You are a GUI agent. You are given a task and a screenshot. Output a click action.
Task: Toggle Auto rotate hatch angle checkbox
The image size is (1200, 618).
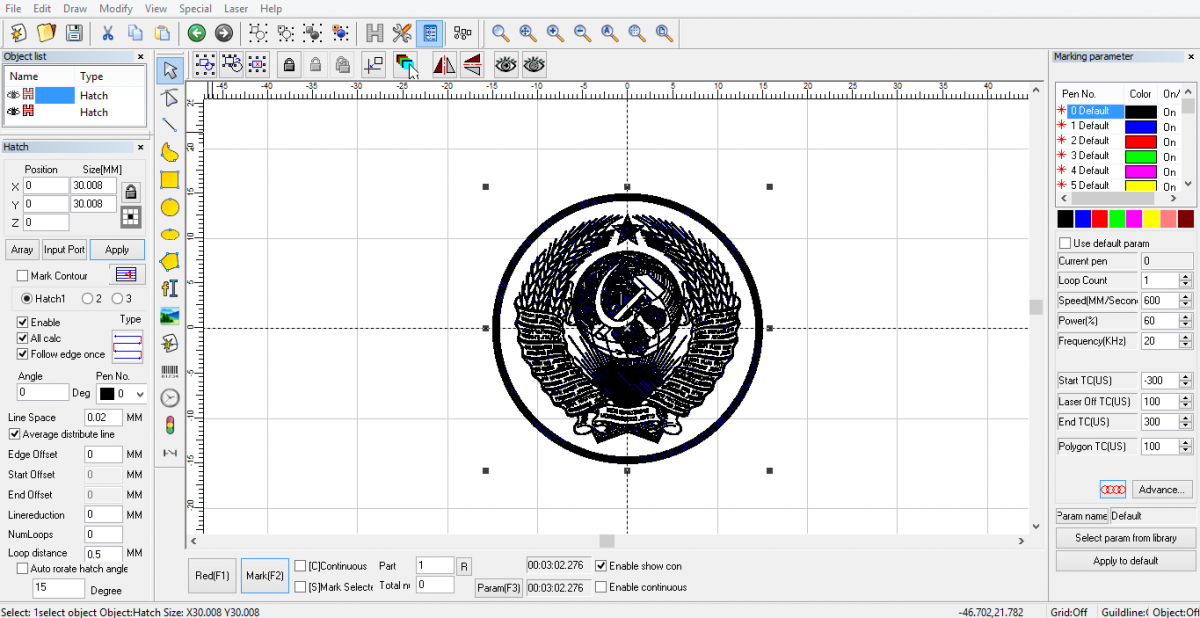[23, 568]
